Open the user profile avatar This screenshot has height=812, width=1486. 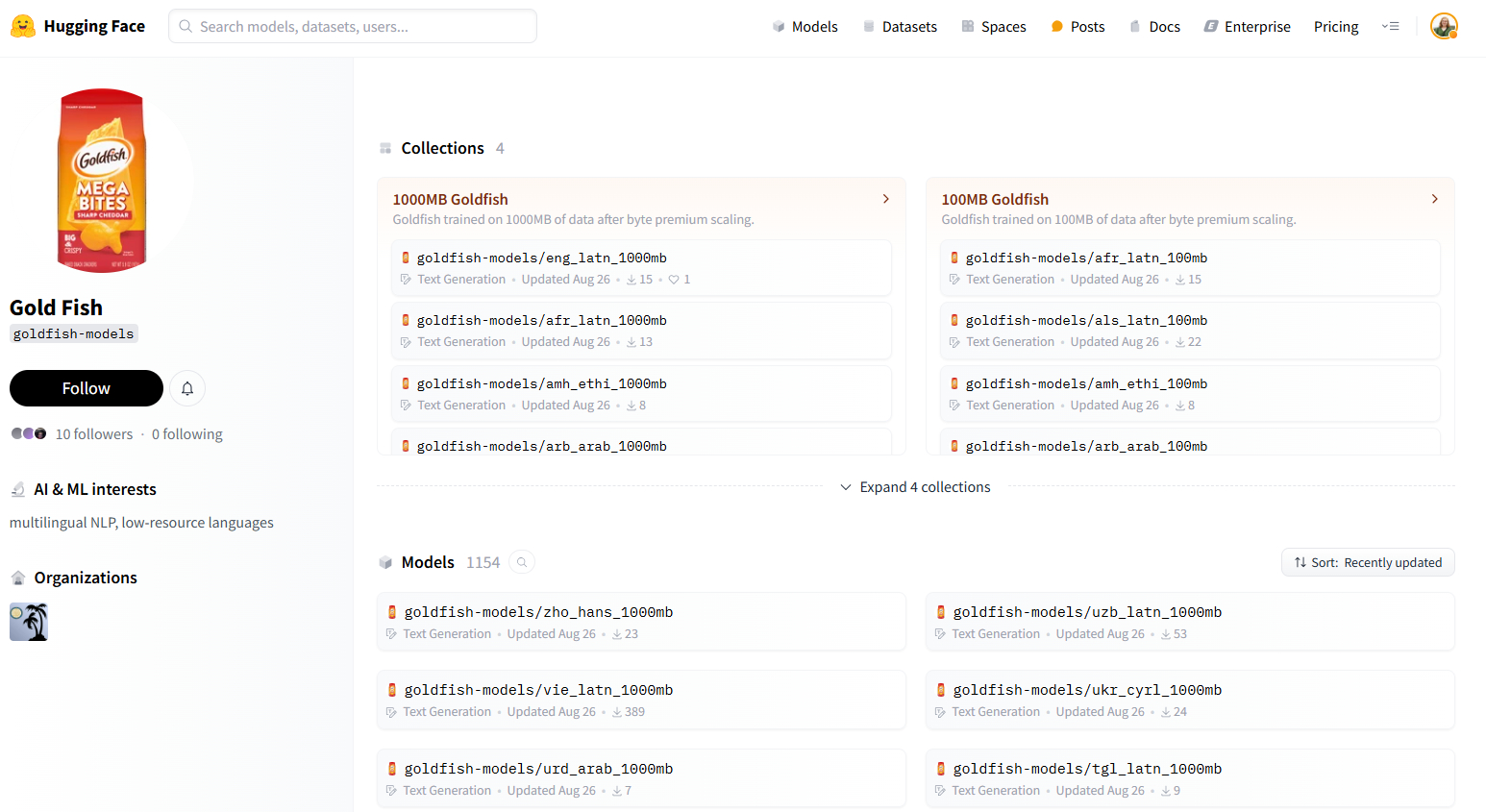(1443, 26)
